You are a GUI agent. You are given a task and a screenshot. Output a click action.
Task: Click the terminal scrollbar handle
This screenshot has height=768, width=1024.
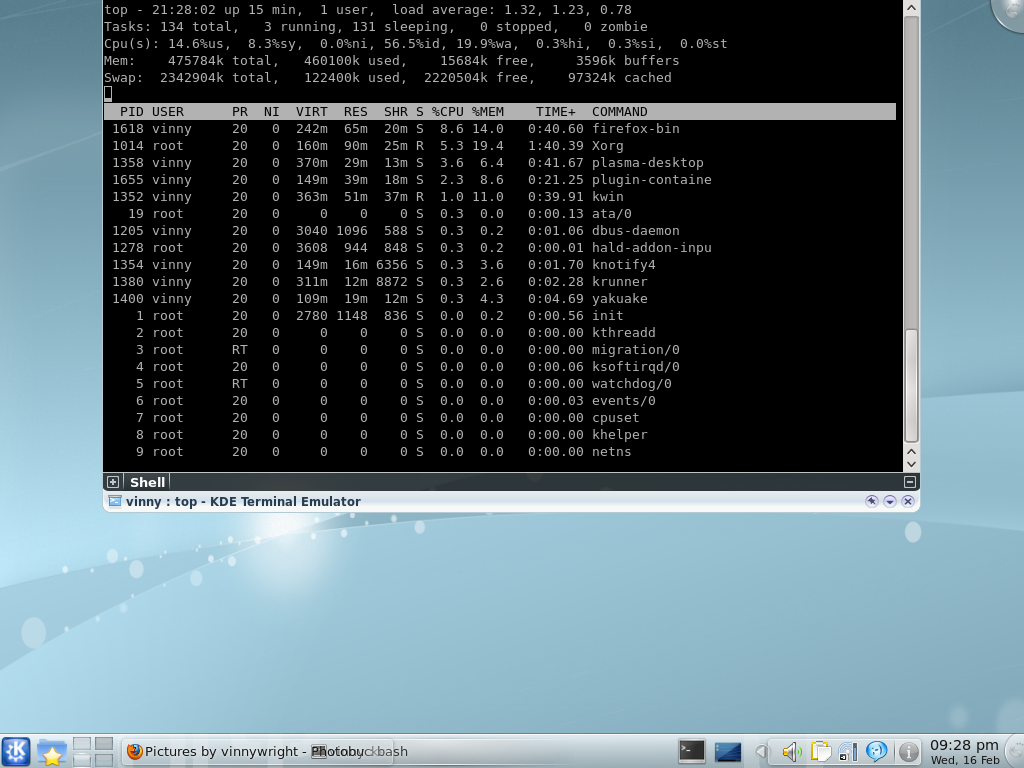pos(912,385)
